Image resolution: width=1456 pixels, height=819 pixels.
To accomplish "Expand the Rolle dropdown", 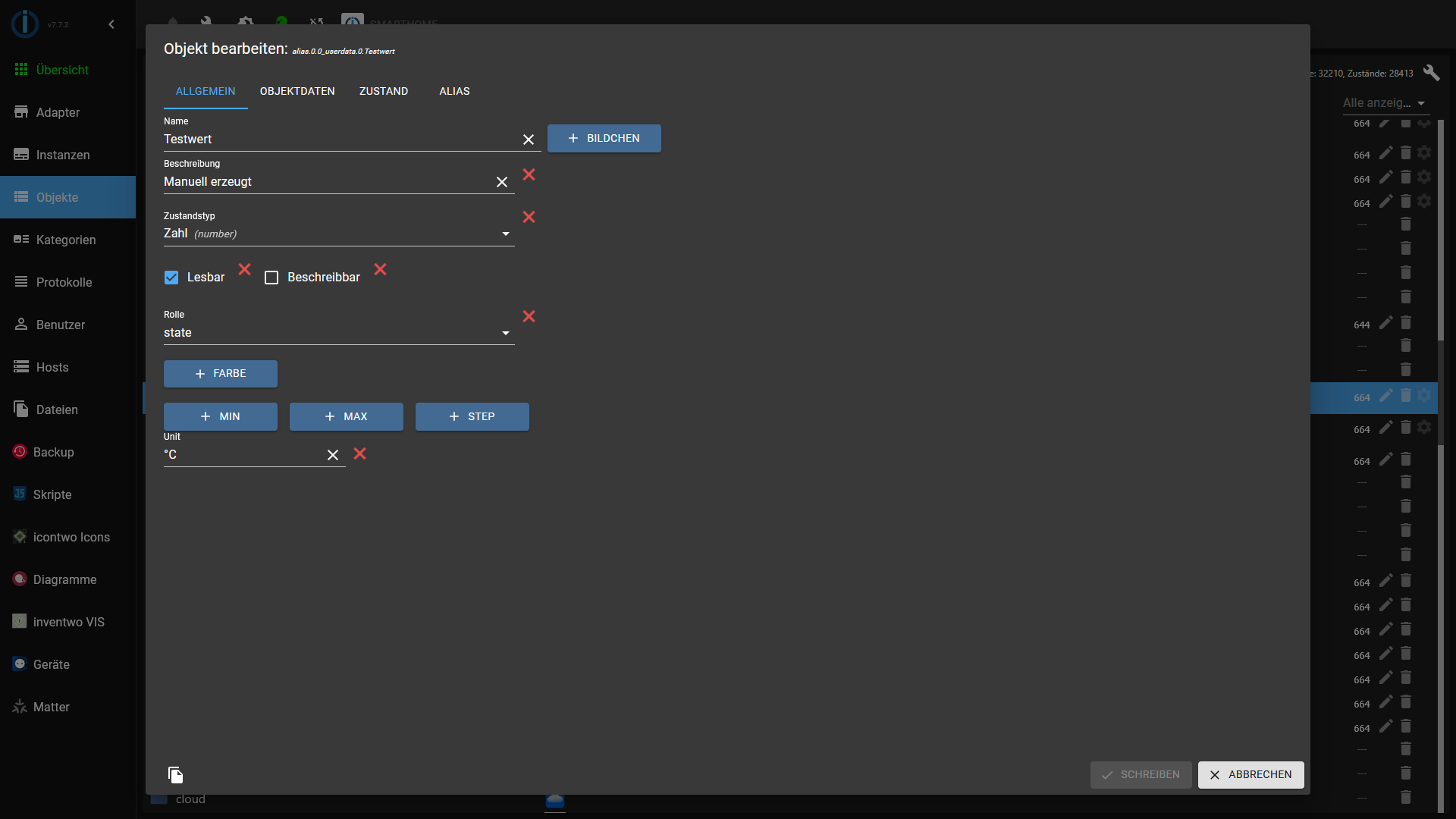I will (x=338, y=333).
